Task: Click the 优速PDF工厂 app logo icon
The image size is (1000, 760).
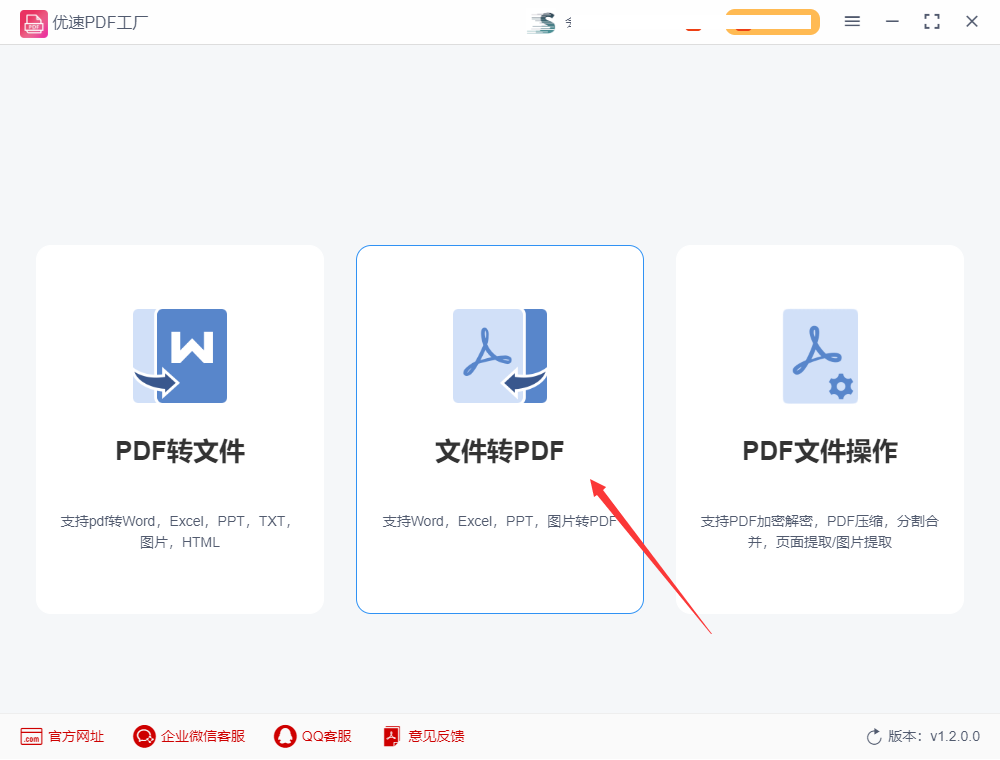Action: pyautogui.click(x=33, y=24)
